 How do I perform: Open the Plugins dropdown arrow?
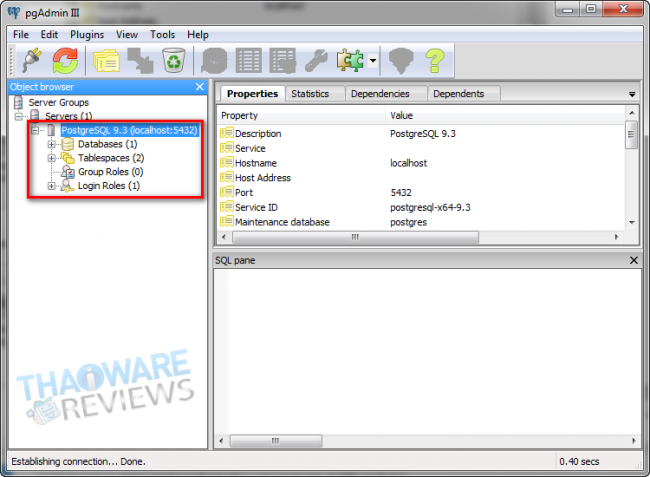373,61
